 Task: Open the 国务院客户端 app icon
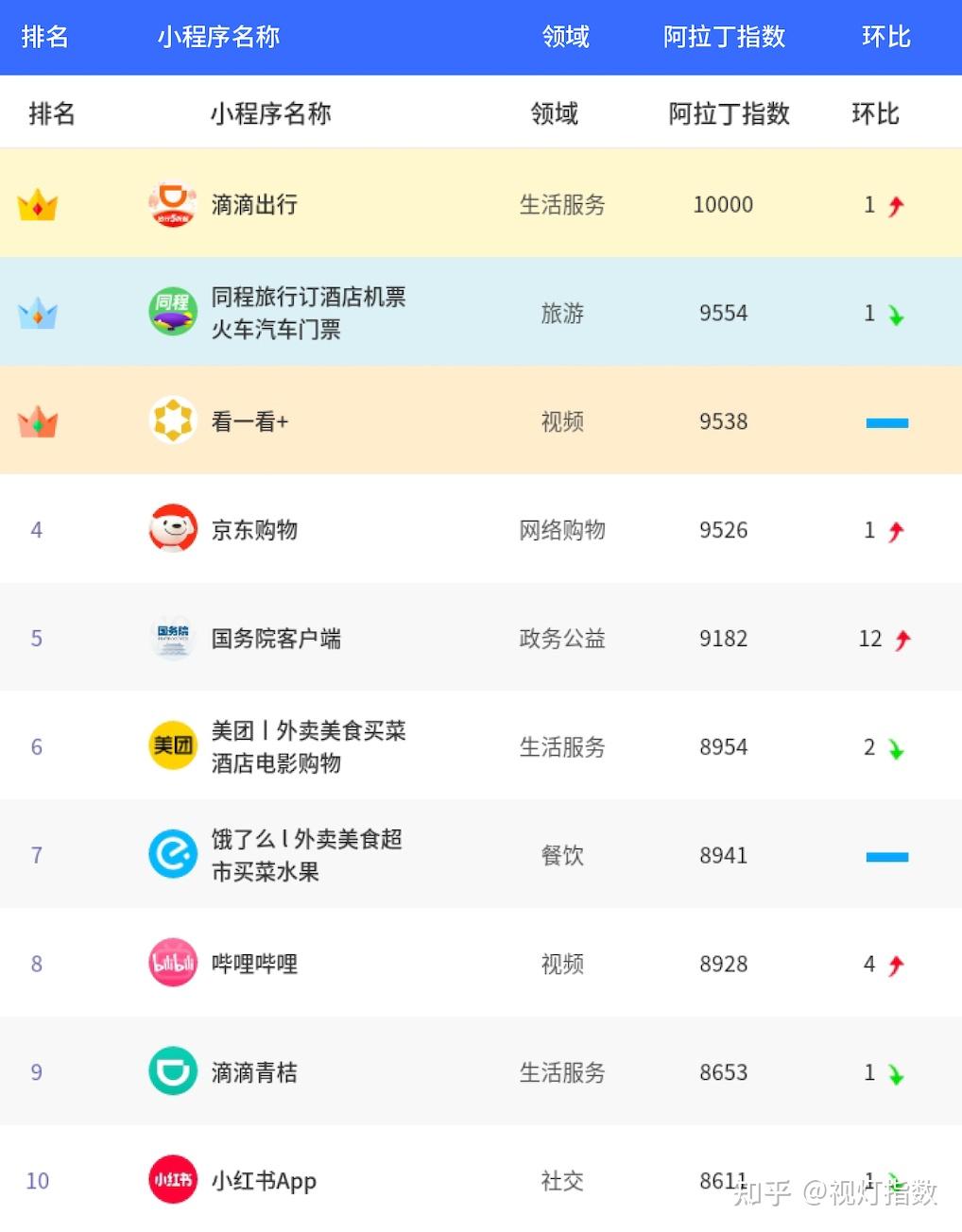pos(173,638)
